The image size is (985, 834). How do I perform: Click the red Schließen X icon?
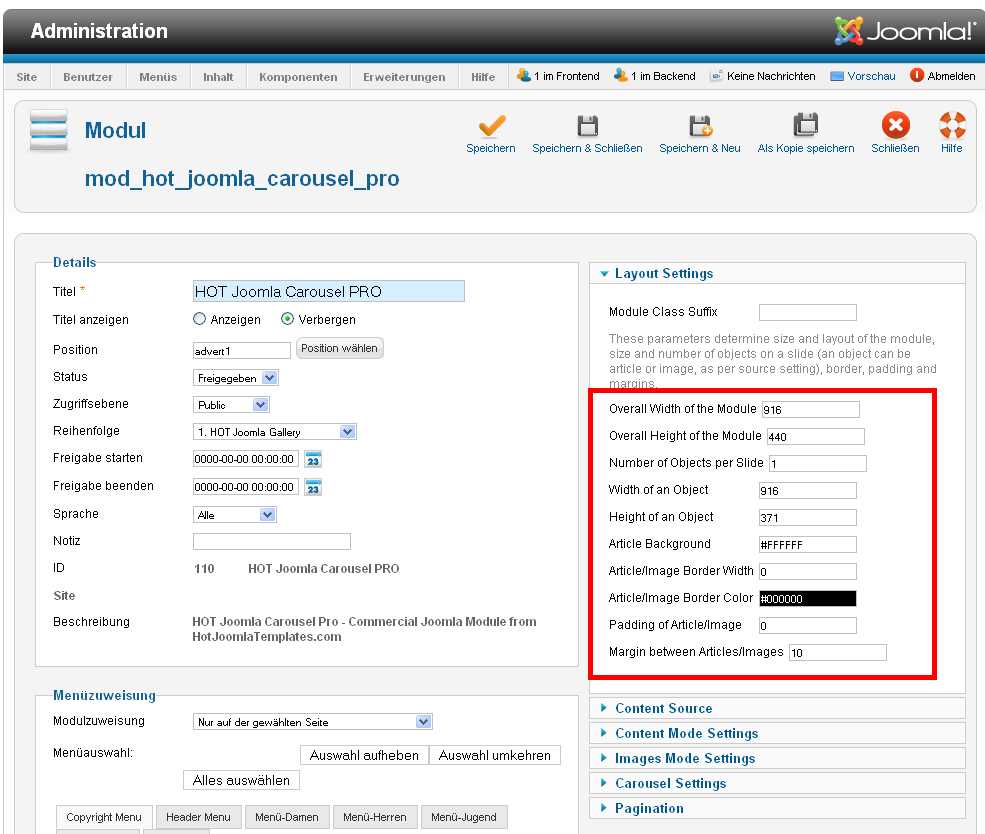tap(895, 124)
